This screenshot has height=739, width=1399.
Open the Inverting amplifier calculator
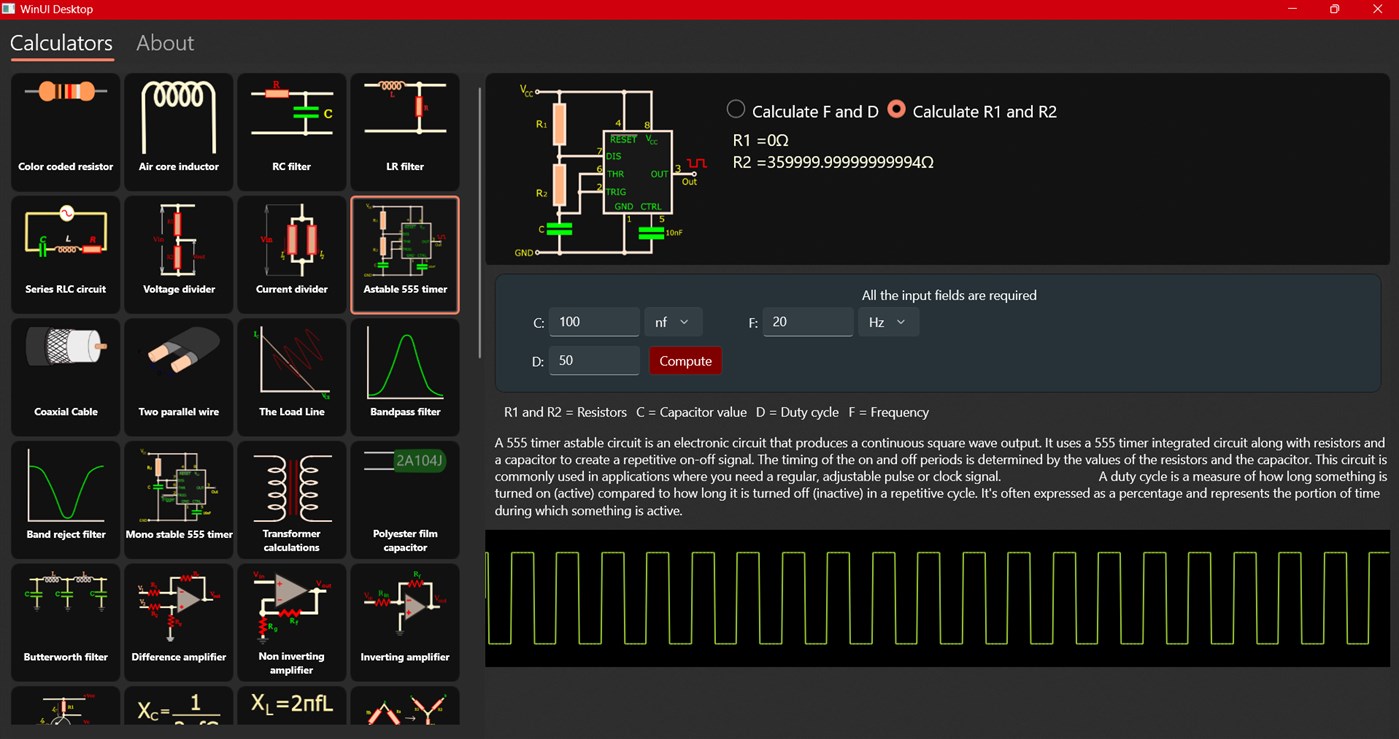tap(404, 621)
